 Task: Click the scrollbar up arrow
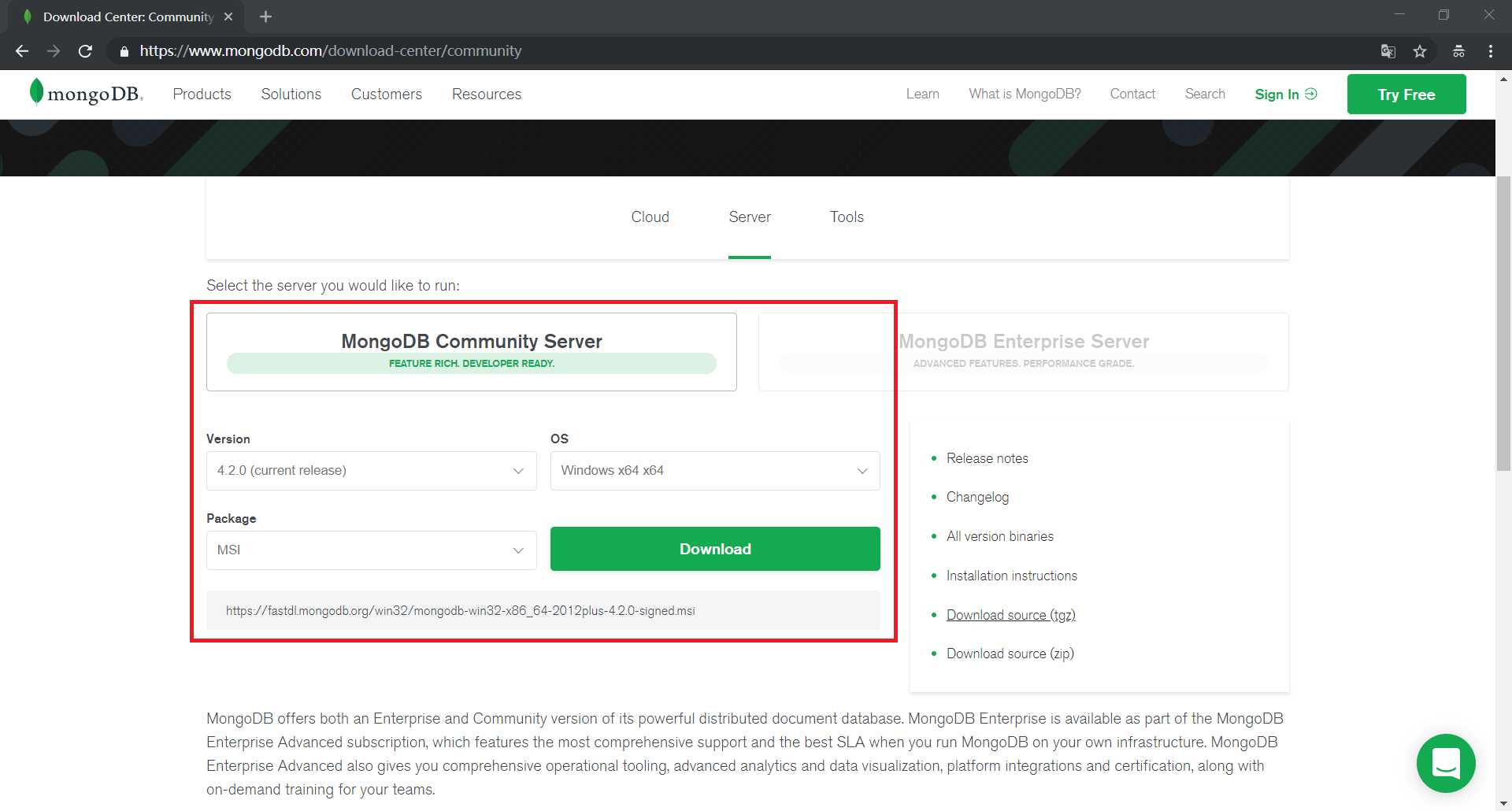coord(1503,79)
